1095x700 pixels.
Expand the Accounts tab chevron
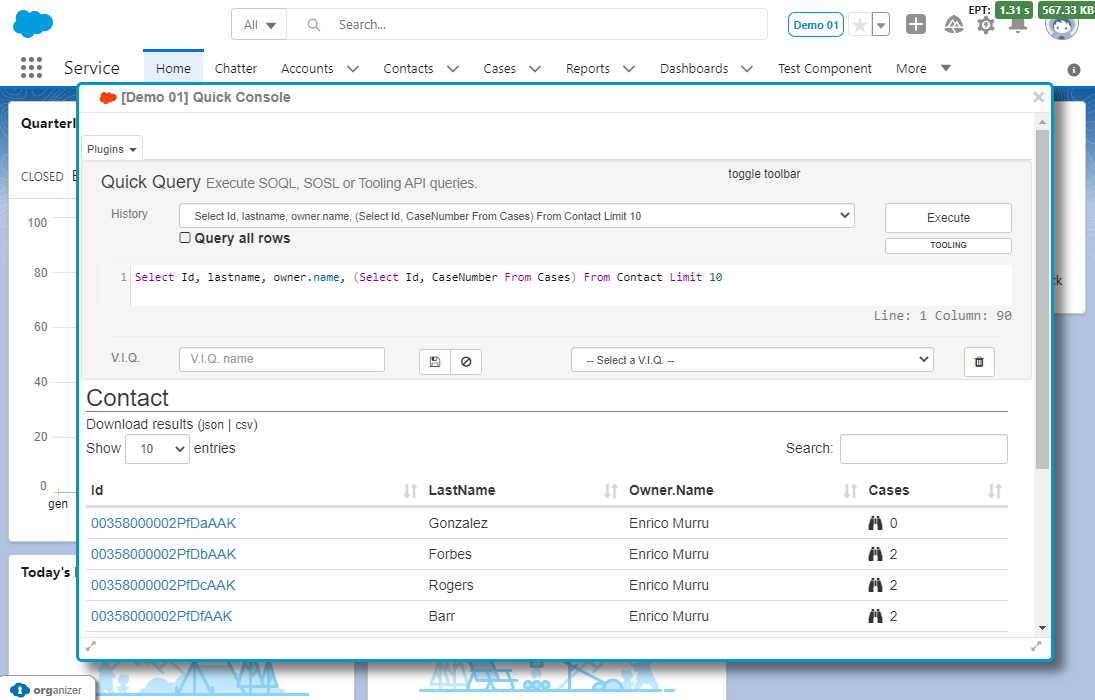click(353, 68)
